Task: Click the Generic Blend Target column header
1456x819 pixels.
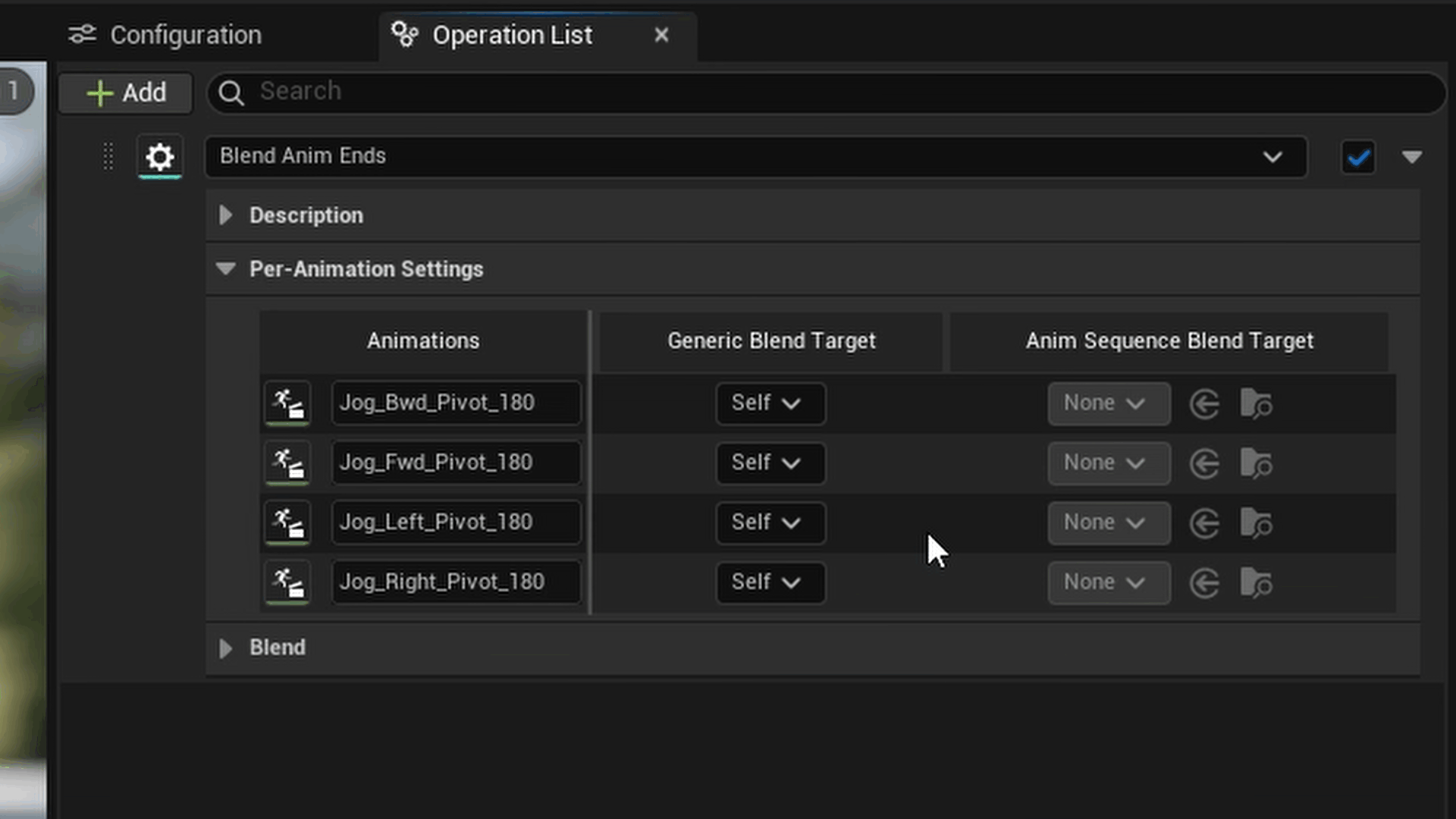Action: pyautogui.click(x=770, y=341)
